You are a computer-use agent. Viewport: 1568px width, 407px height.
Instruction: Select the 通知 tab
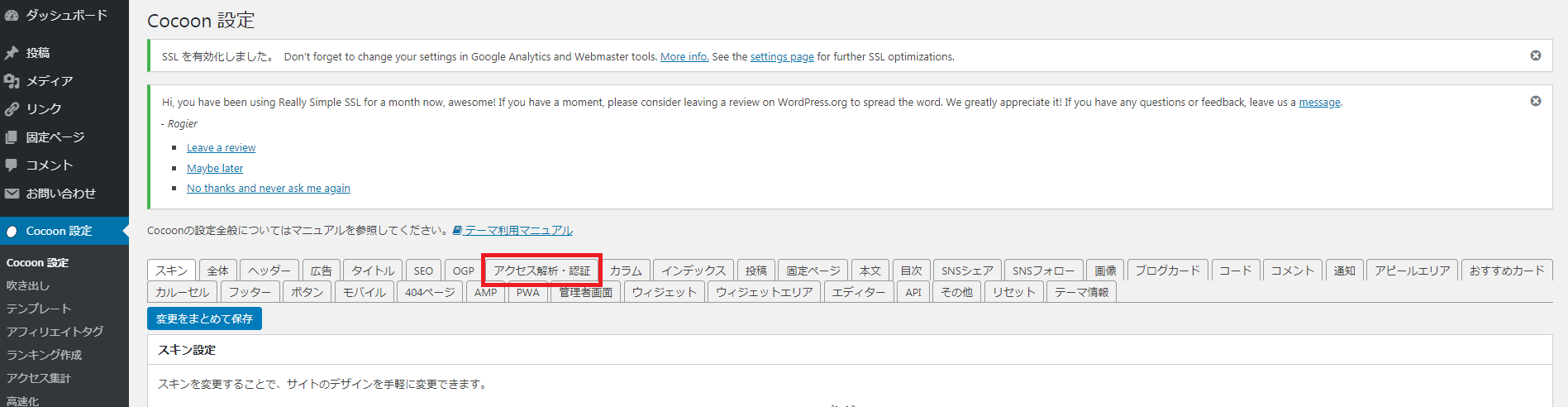tap(1344, 271)
